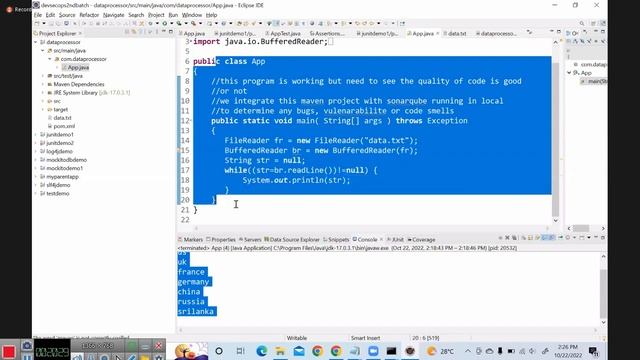Open the Coverage tab
640x360 pixels.
(421, 240)
